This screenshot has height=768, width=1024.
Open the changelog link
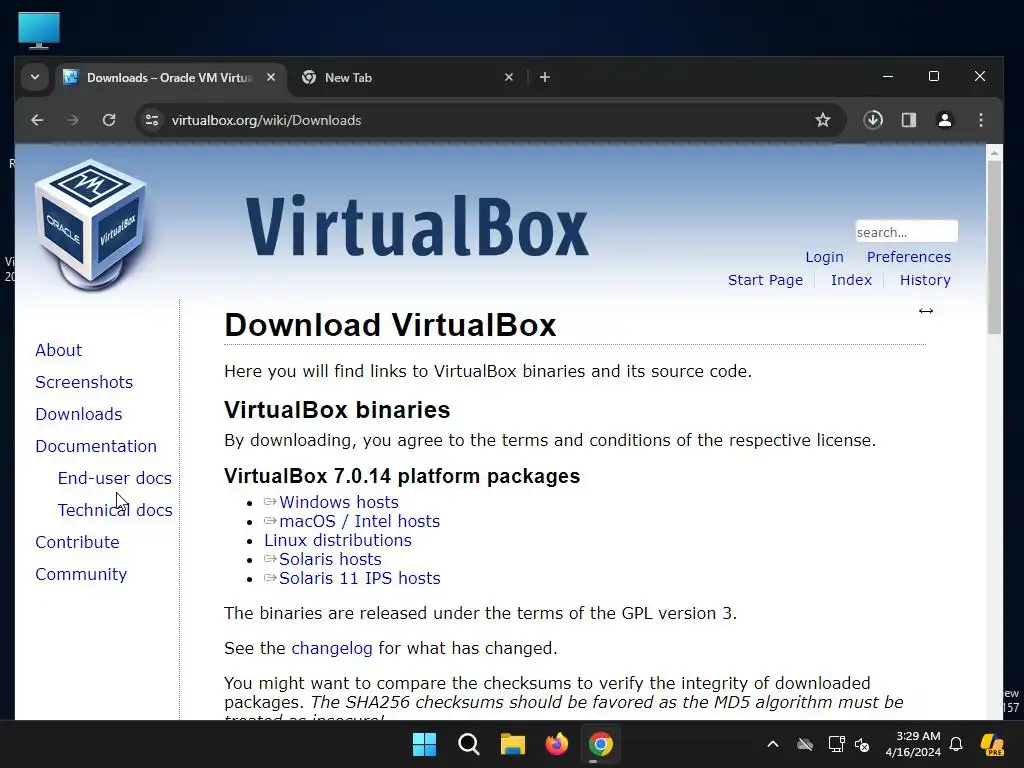coord(332,648)
